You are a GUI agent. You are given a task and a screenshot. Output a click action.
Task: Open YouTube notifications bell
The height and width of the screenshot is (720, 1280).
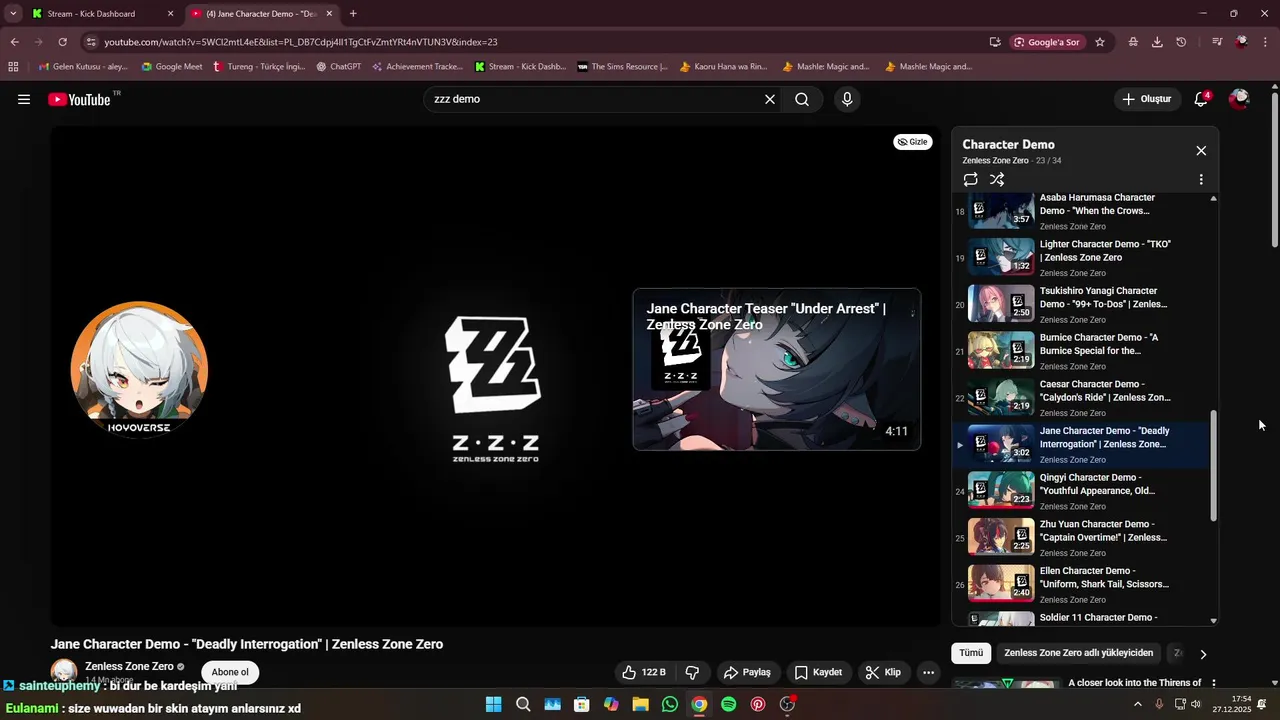coord(1201,99)
